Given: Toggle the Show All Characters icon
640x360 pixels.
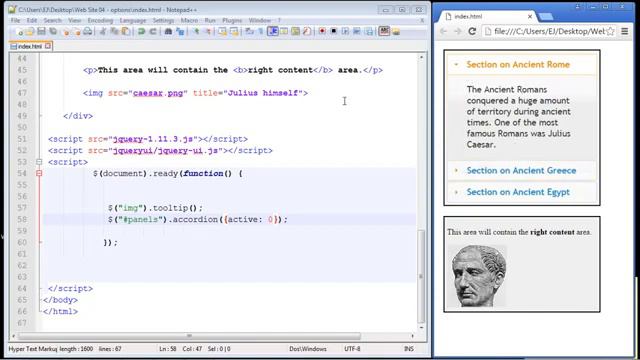Looking at the screenshot, I should coord(260,31).
